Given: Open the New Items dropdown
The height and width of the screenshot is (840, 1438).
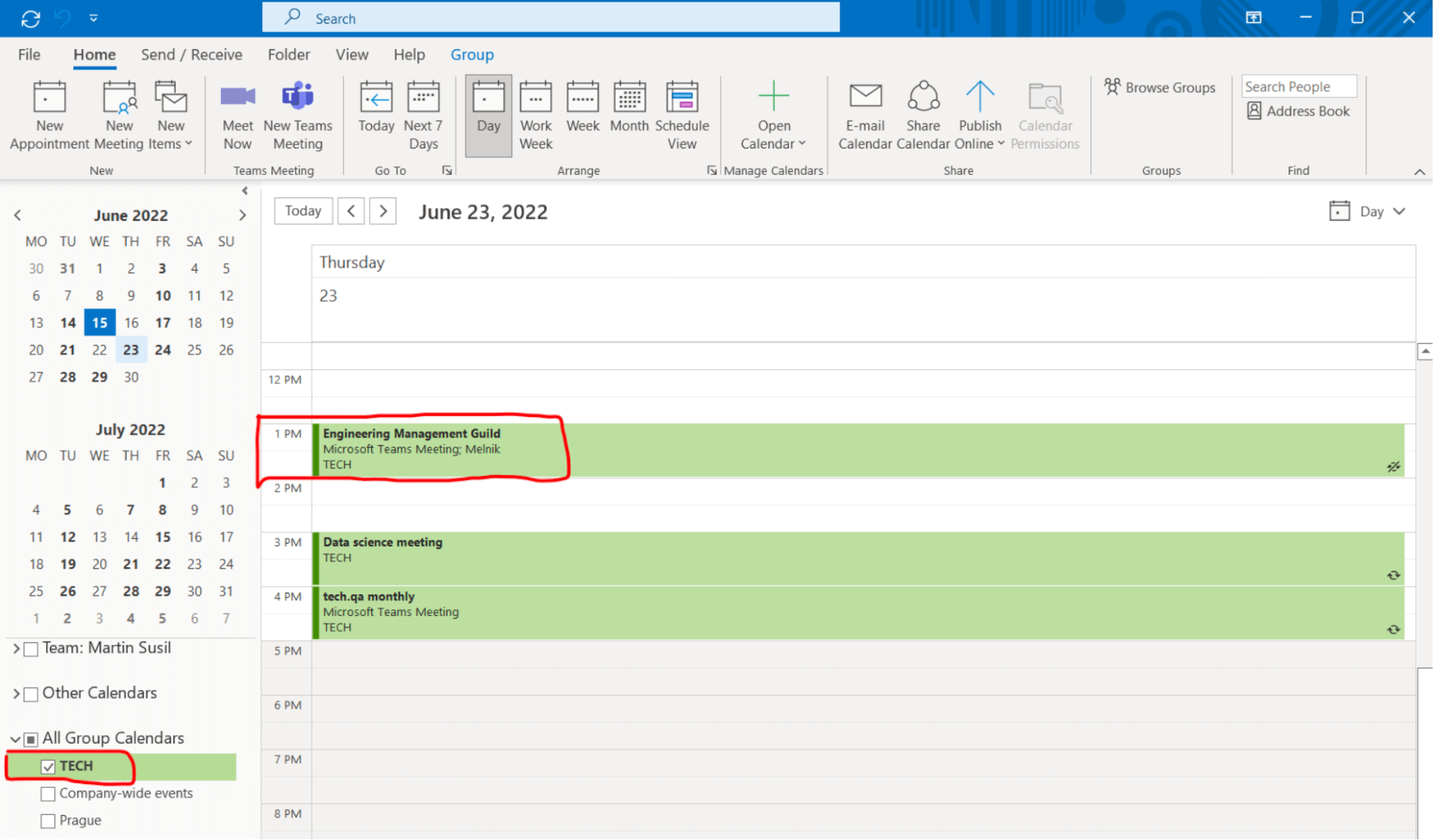Looking at the screenshot, I should (x=170, y=114).
